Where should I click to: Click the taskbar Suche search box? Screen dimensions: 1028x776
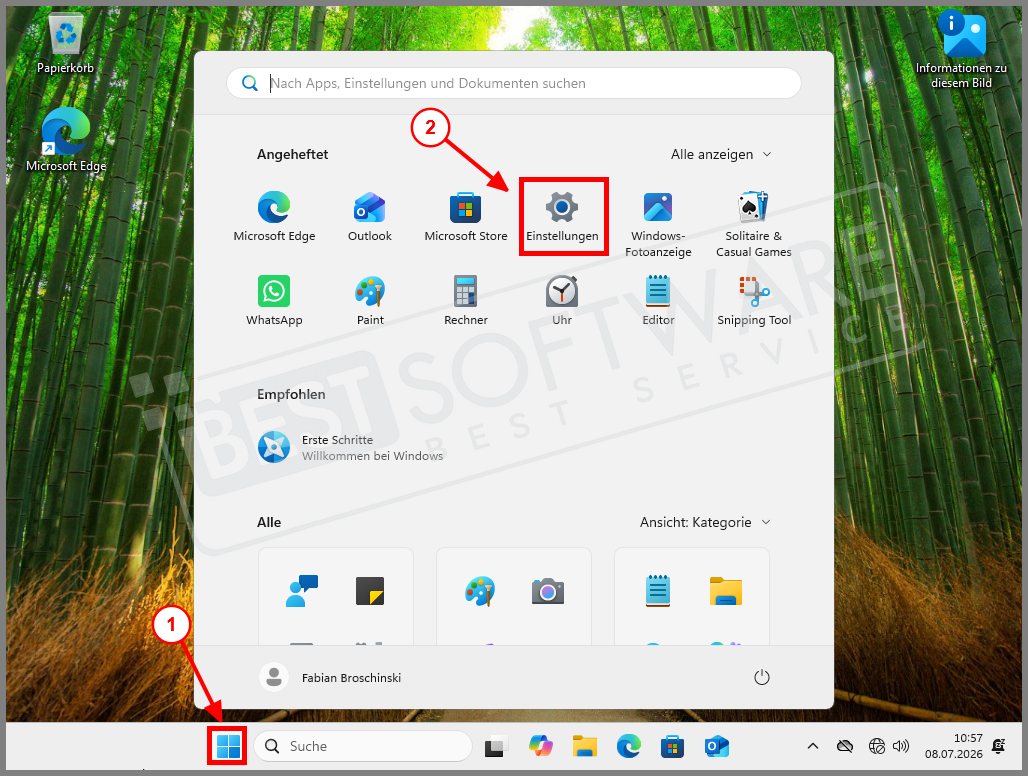click(363, 746)
